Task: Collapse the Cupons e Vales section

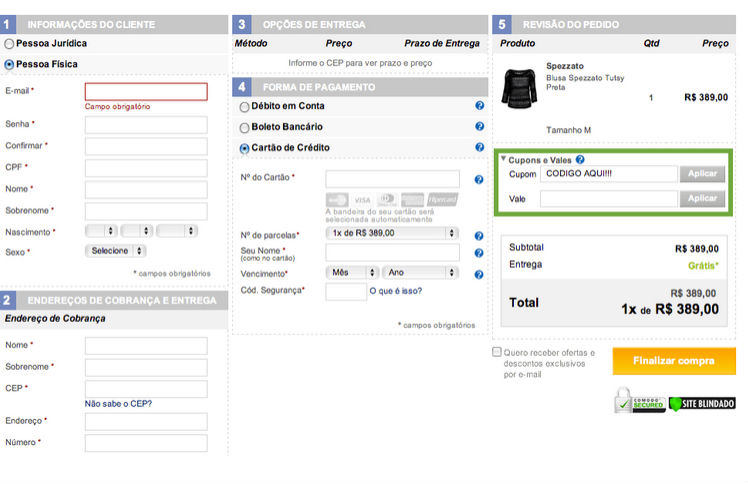Action: (x=504, y=159)
